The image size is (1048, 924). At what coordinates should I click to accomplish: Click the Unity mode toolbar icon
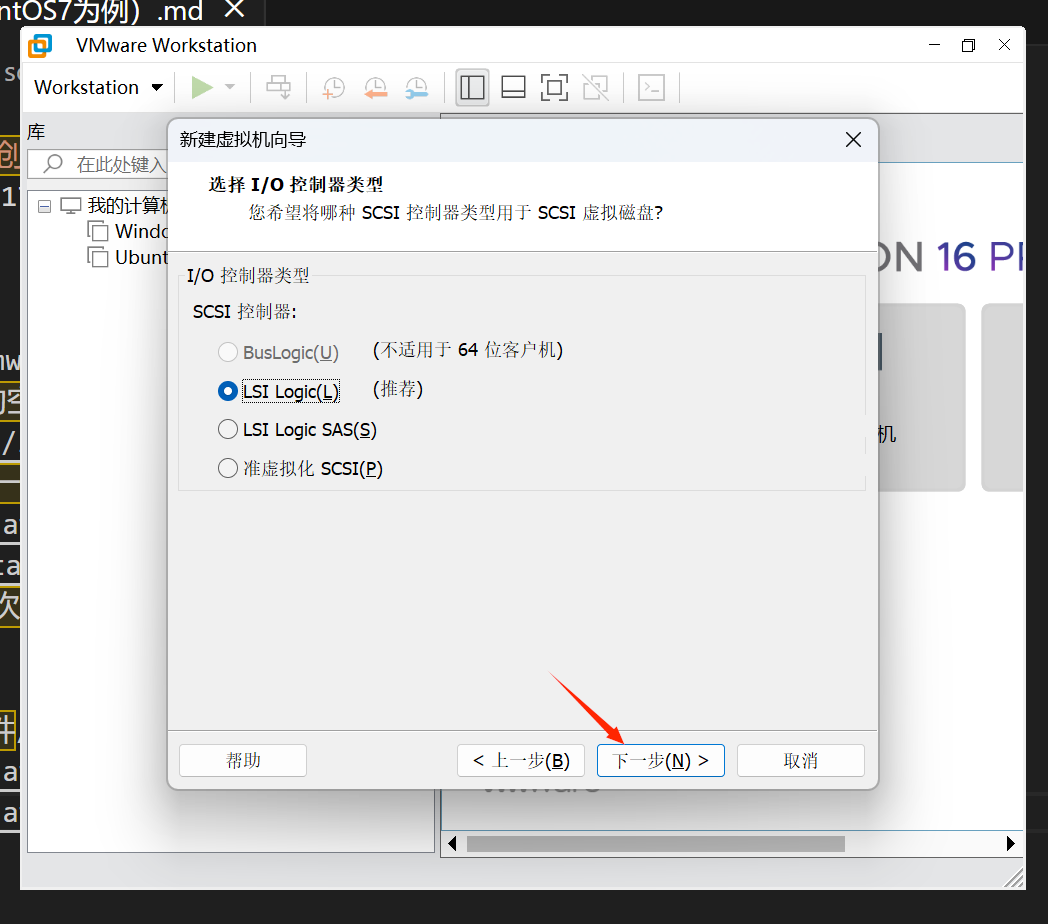tap(596, 88)
